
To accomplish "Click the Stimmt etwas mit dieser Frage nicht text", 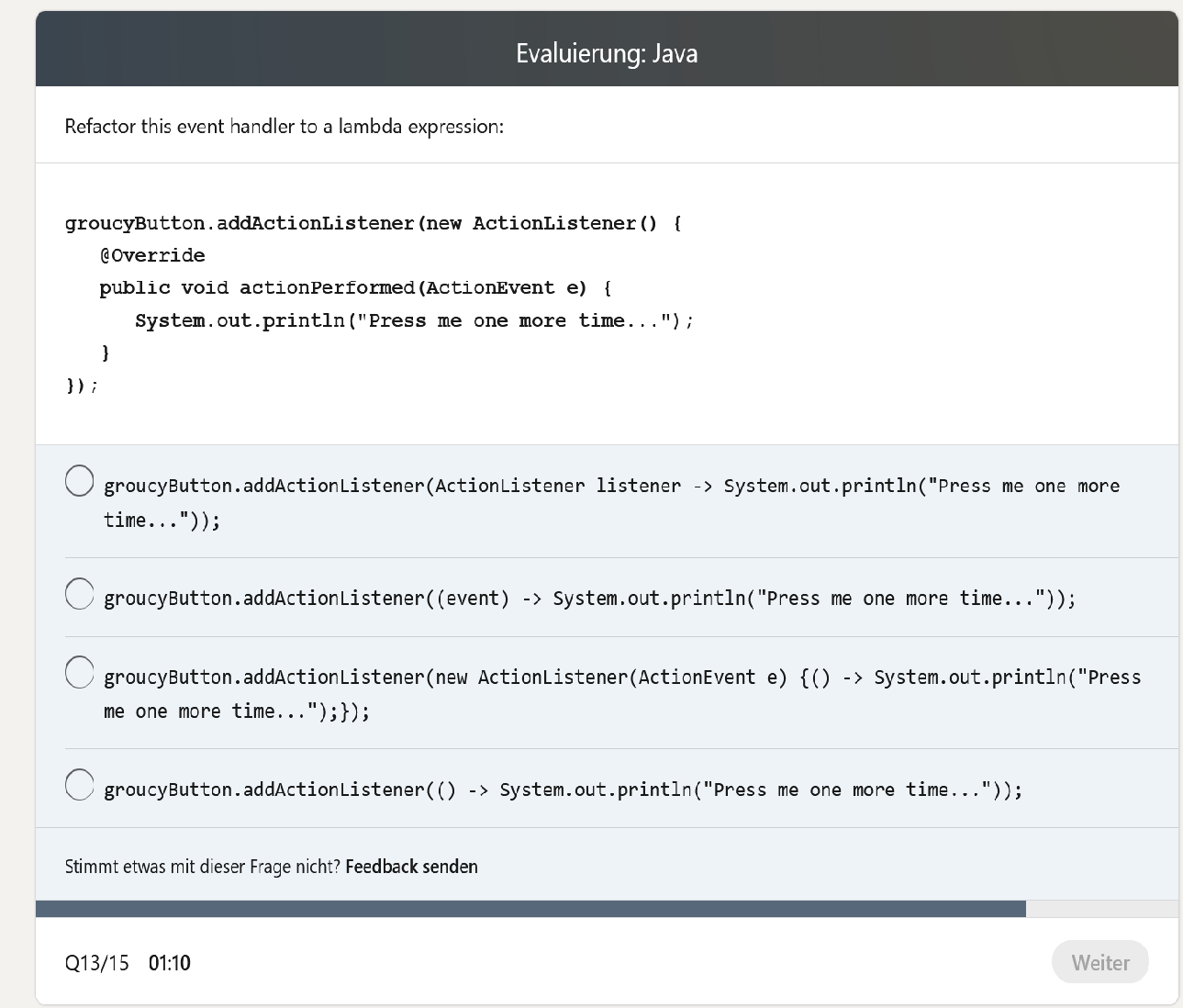I will [203, 866].
